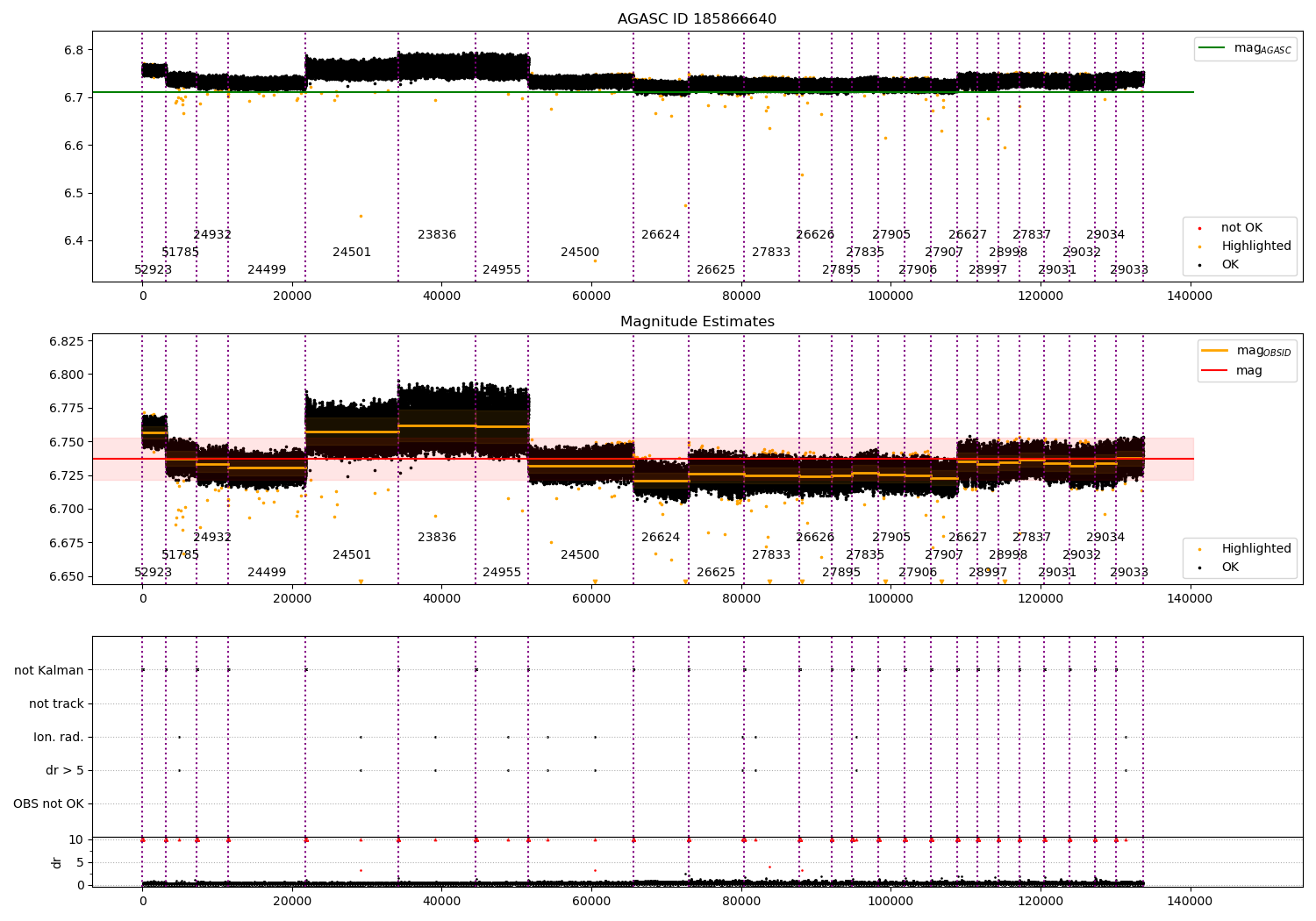
Task: Click the 60000 tick under the bottom plot
Action: (591, 901)
